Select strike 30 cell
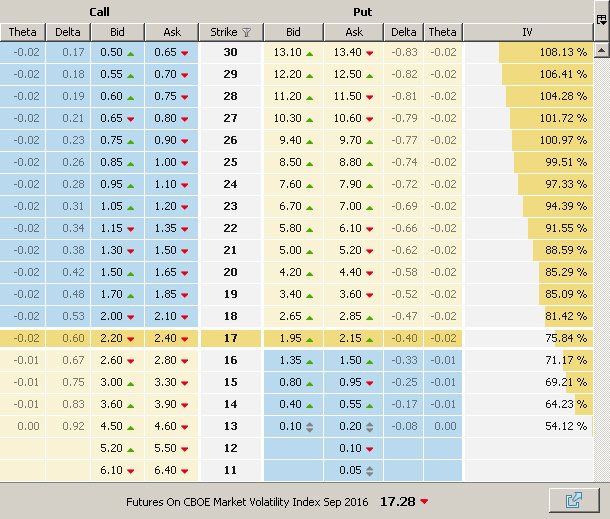The width and height of the screenshot is (610, 519). (231, 52)
